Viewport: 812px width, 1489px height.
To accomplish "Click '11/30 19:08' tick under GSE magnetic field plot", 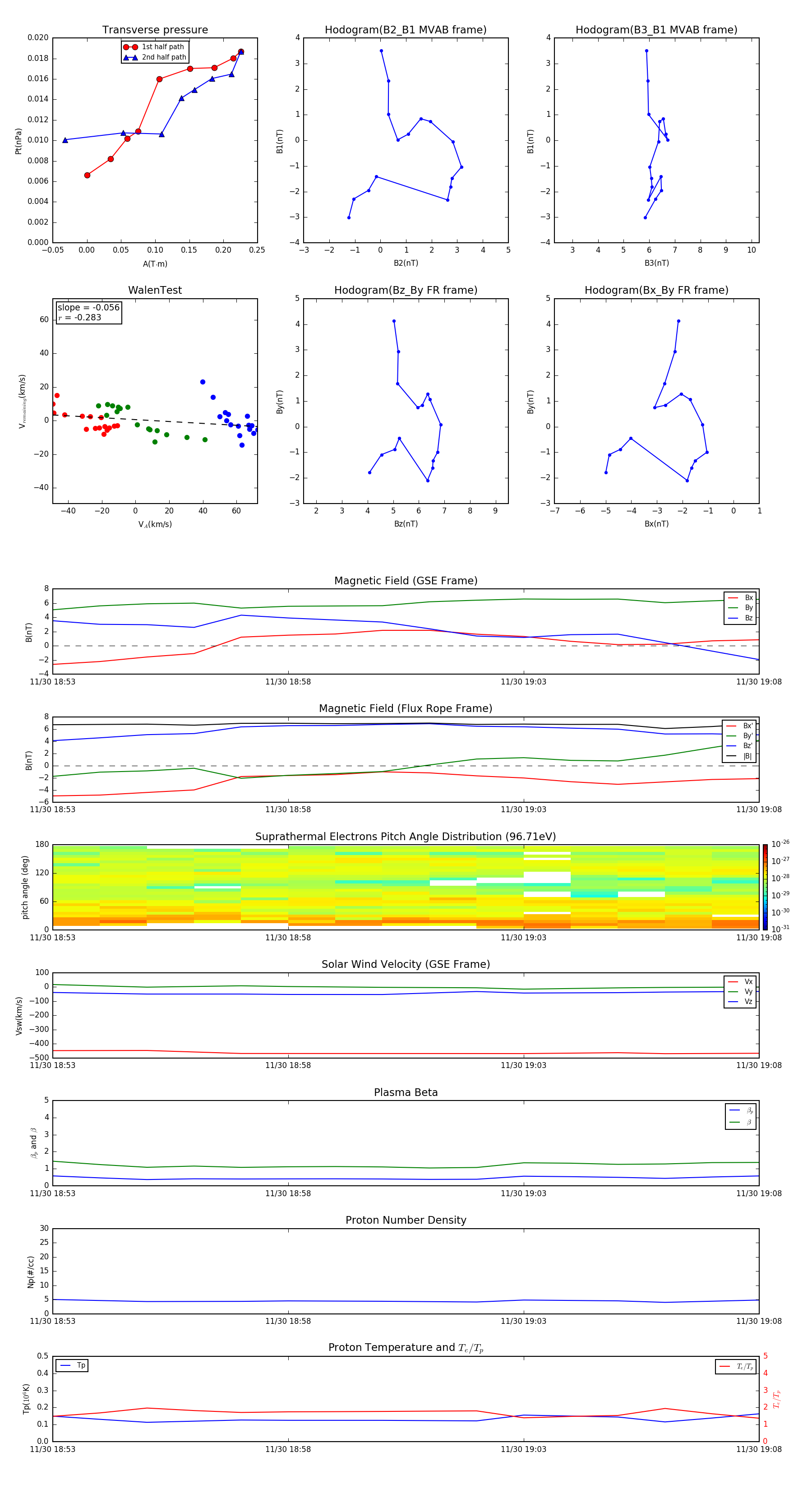I will coord(758,682).
